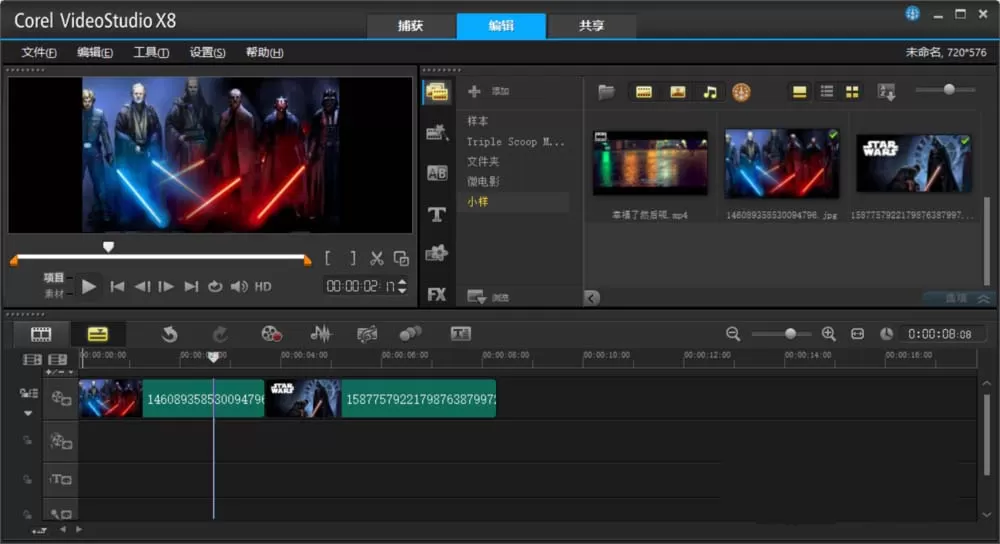Open the Transitions (AB) library
The height and width of the screenshot is (544, 1000).
click(437, 173)
